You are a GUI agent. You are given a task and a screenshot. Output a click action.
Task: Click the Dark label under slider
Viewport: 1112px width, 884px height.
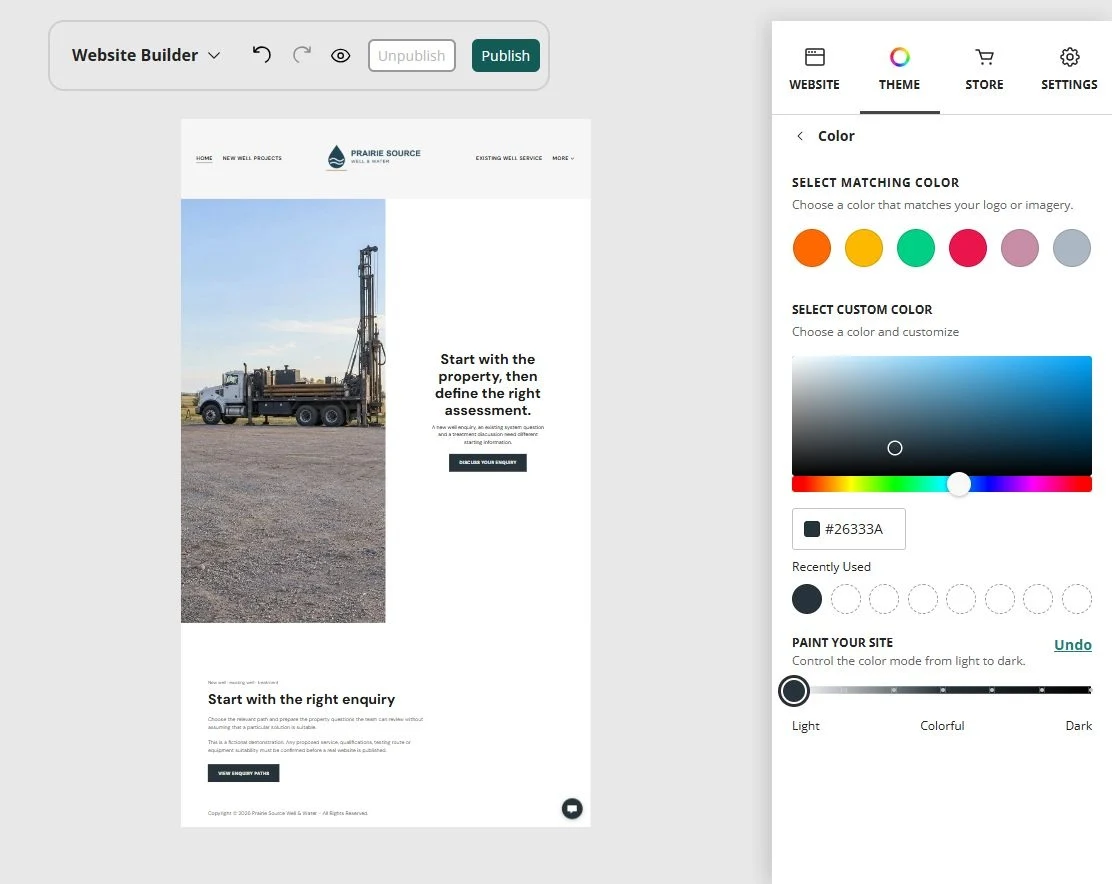[x=1079, y=725]
